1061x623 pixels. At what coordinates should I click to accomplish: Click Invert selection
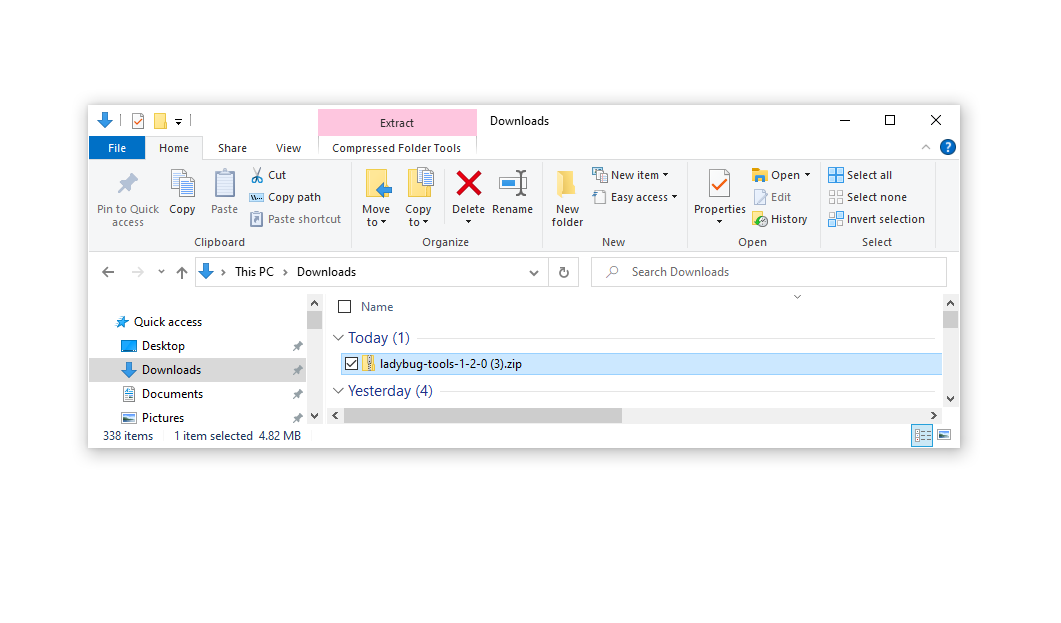point(877,219)
